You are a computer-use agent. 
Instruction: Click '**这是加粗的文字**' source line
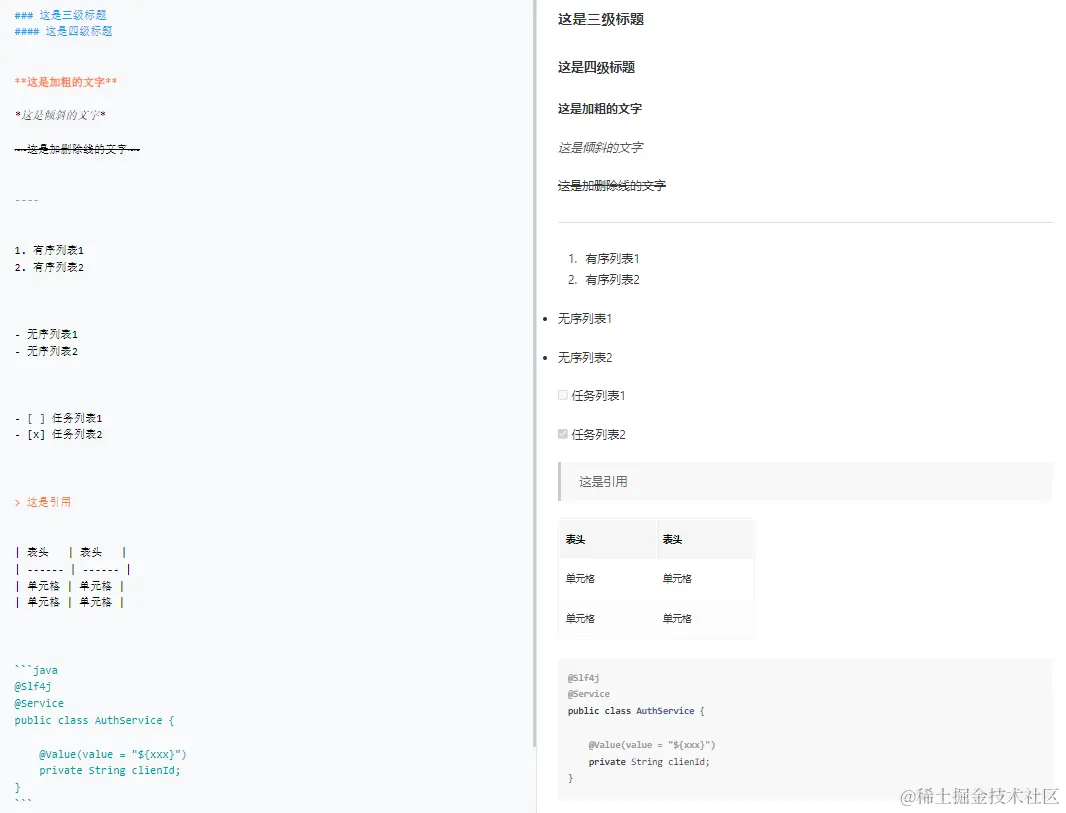66,82
